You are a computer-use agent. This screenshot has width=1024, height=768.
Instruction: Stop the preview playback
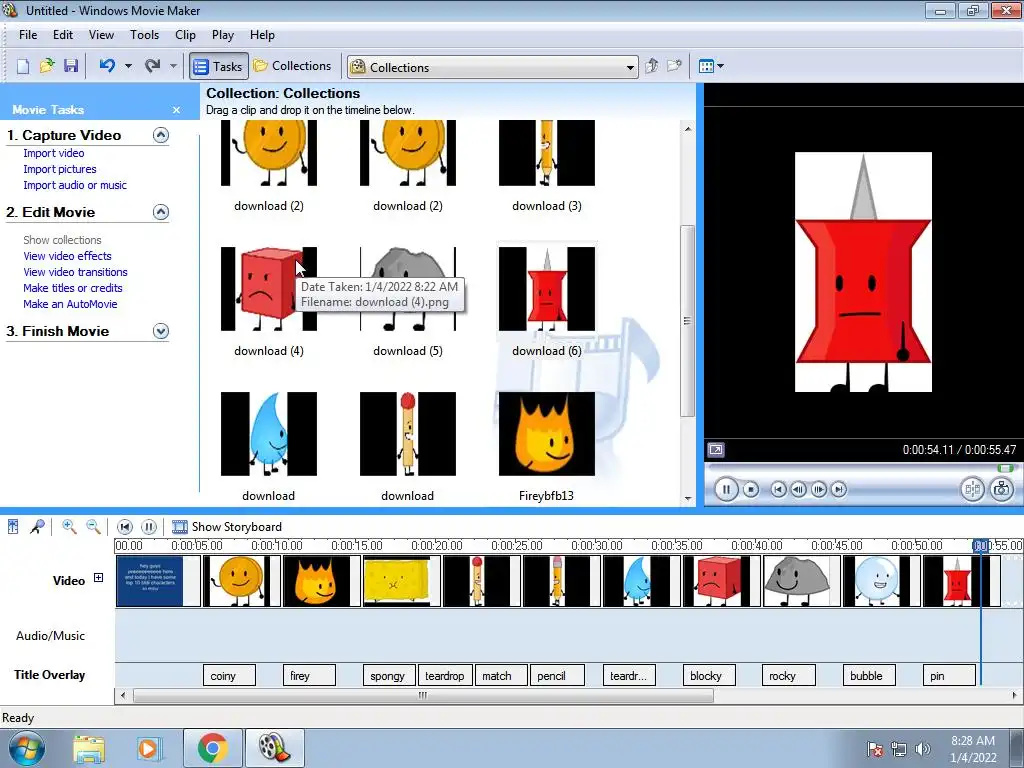point(751,489)
